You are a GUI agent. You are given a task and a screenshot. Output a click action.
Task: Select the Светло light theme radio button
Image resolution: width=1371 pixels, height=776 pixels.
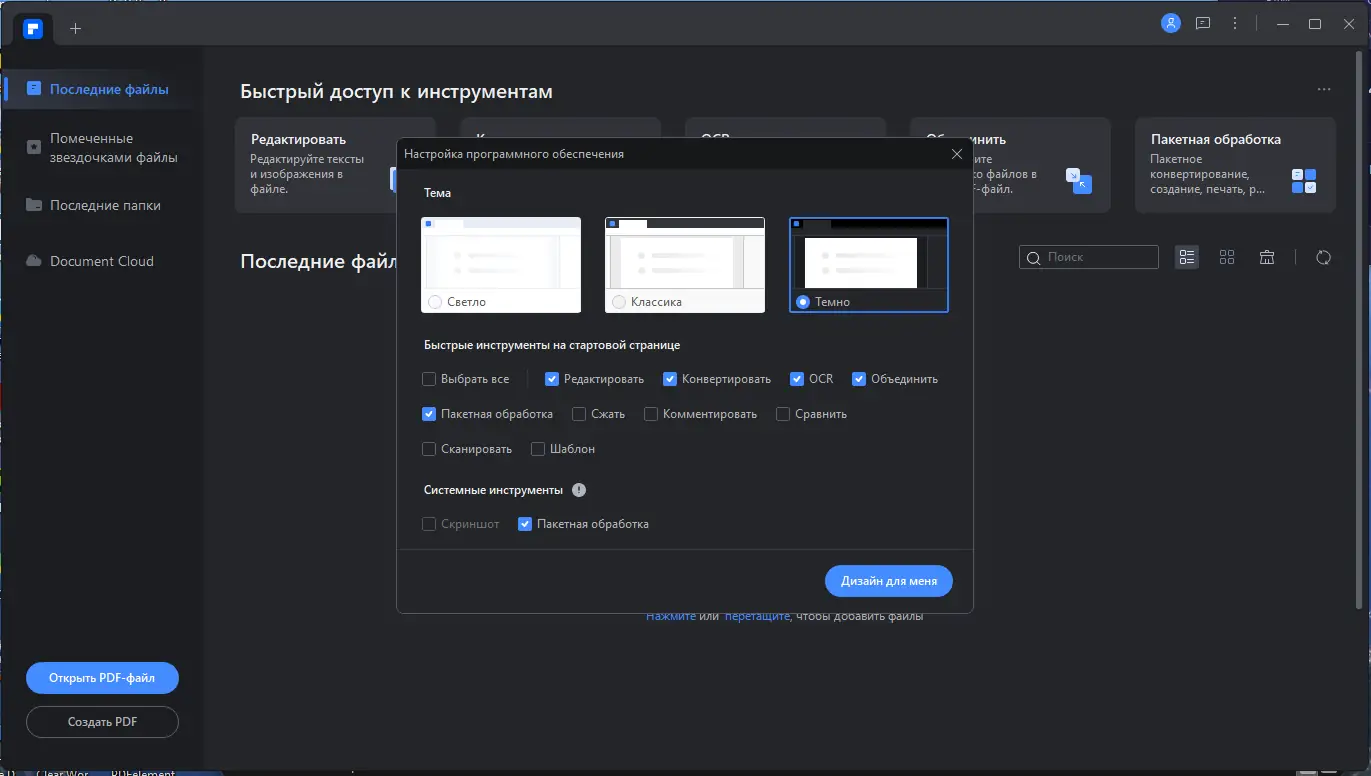[434, 302]
